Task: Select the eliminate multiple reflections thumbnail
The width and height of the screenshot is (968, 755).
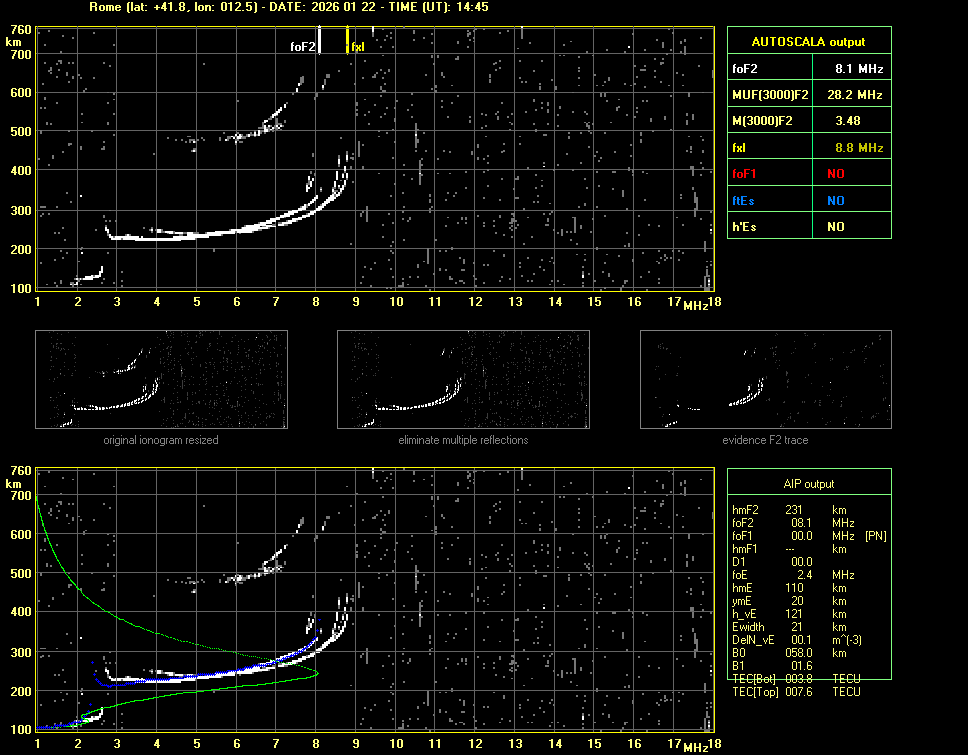Action: (463, 380)
